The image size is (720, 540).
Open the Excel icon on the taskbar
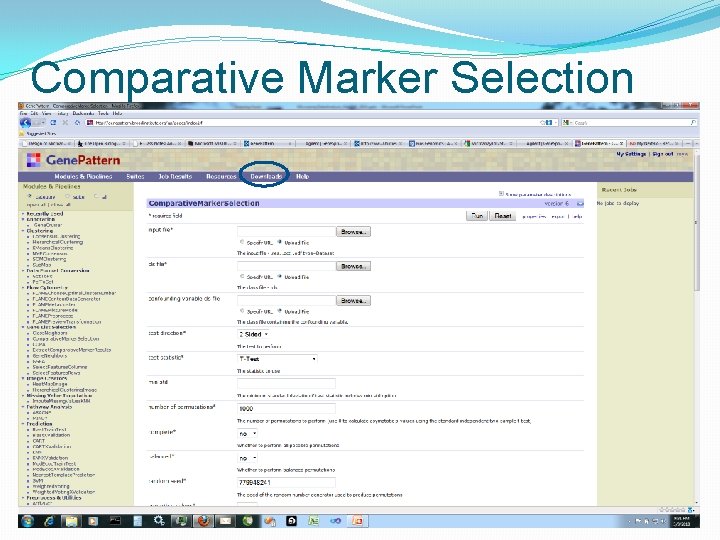coord(314,521)
